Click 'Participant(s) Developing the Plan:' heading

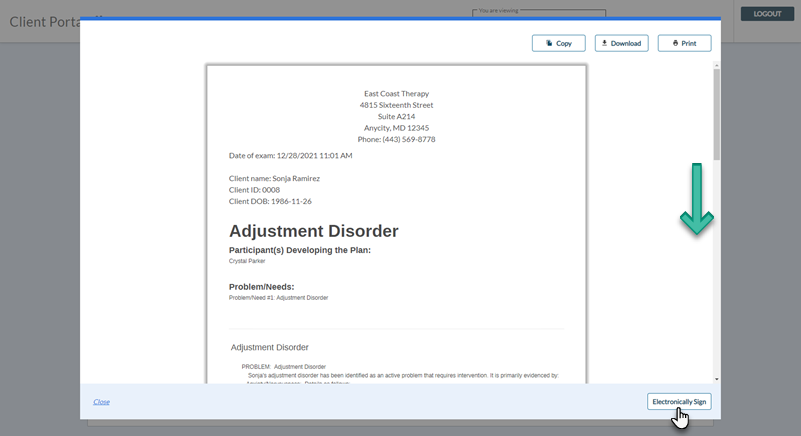tap(300, 250)
